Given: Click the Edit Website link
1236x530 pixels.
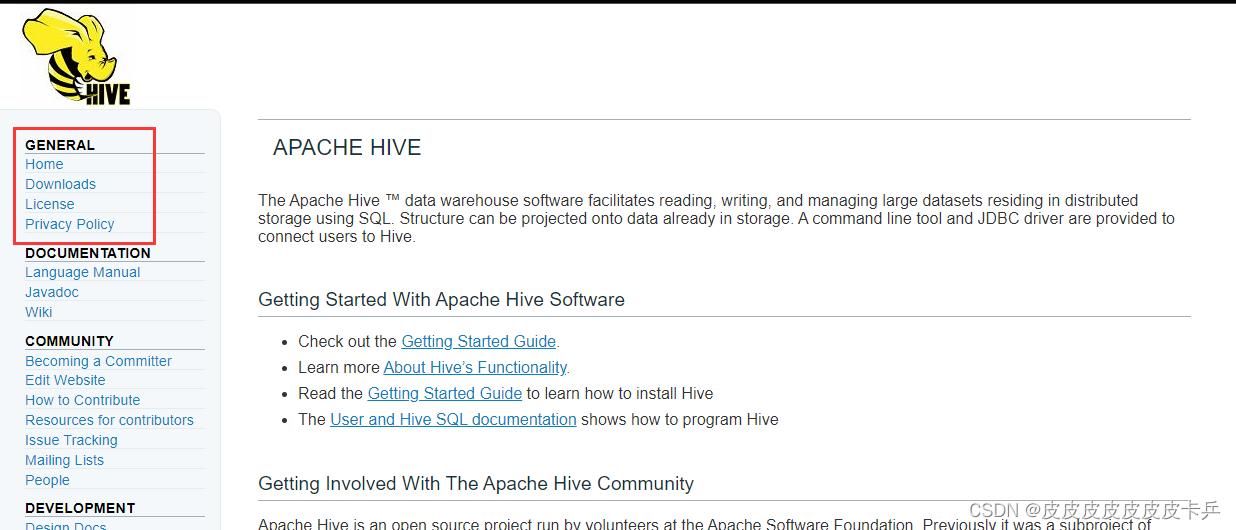Looking at the screenshot, I should [x=65, y=380].
